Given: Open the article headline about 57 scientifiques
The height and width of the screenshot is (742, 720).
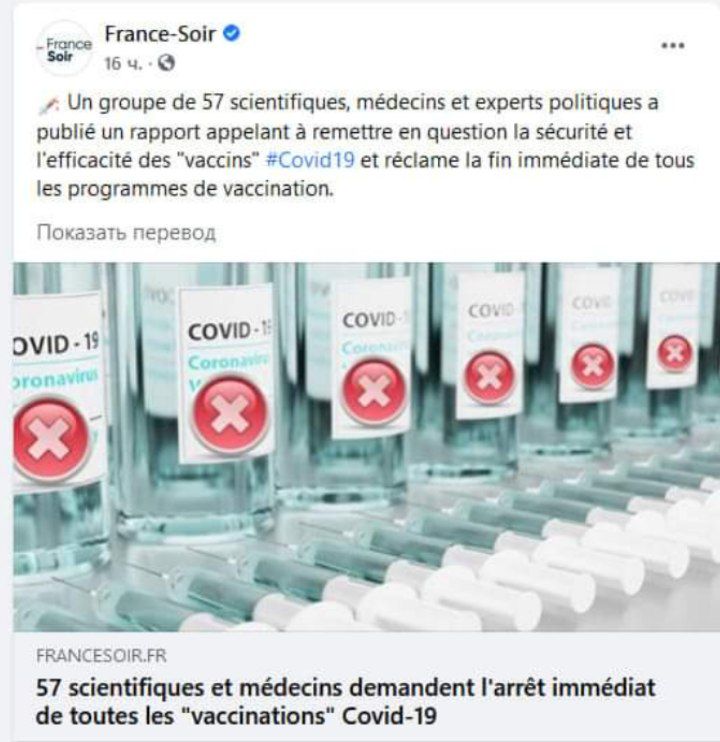Looking at the screenshot, I should tap(346, 702).
